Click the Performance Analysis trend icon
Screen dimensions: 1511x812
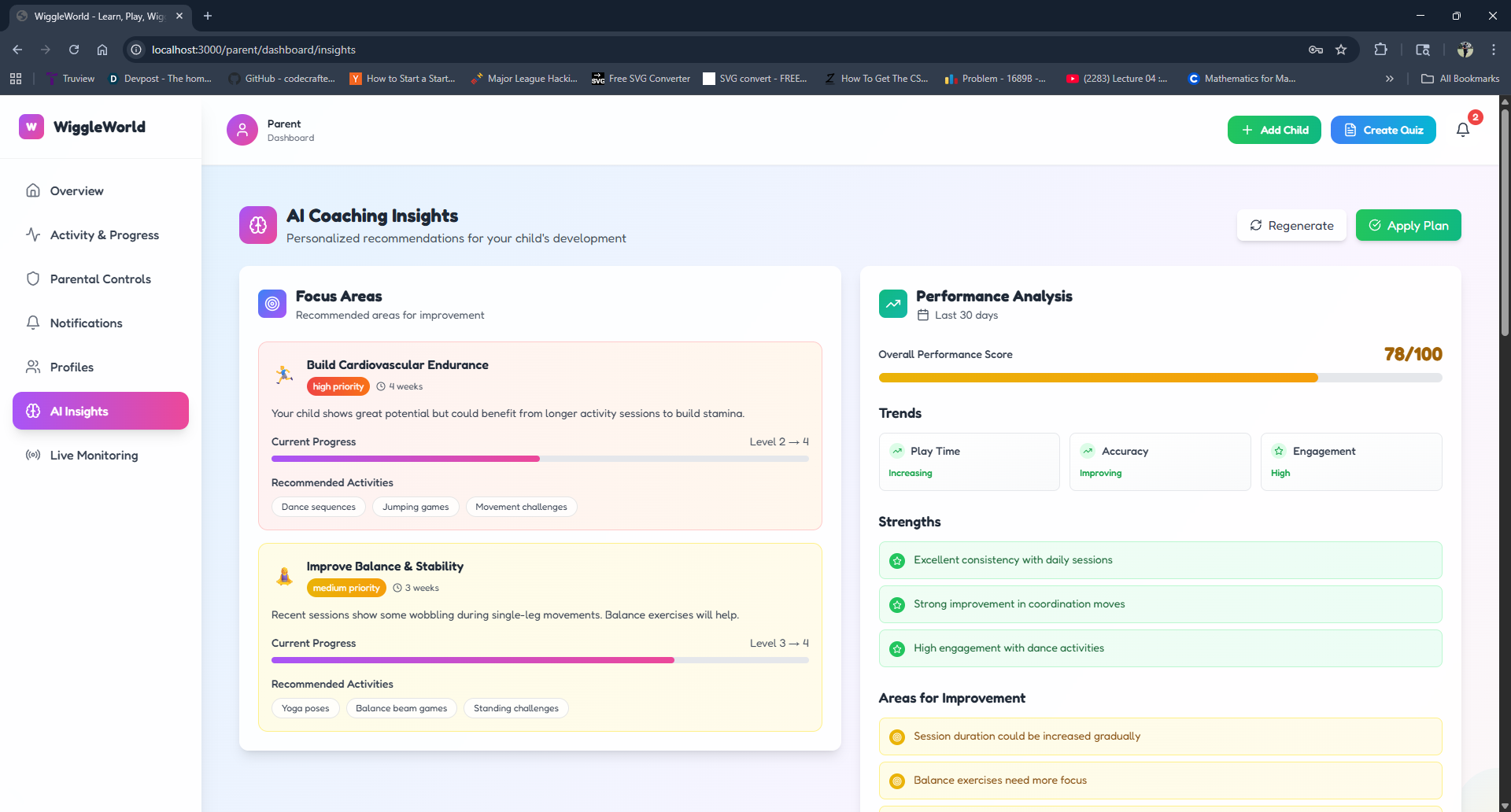893,304
